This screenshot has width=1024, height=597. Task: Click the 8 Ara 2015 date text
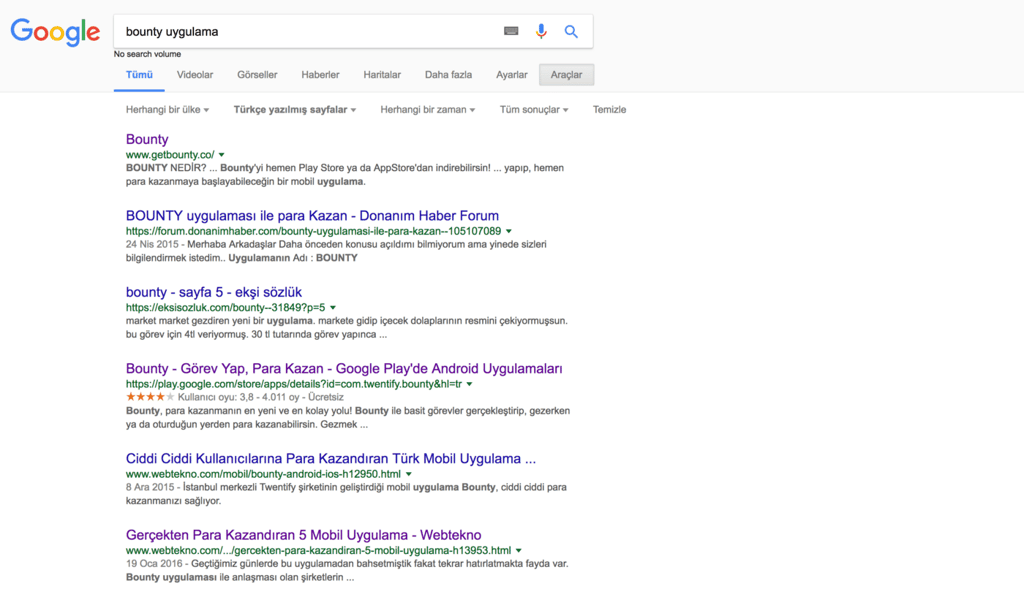(x=150, y=487)
